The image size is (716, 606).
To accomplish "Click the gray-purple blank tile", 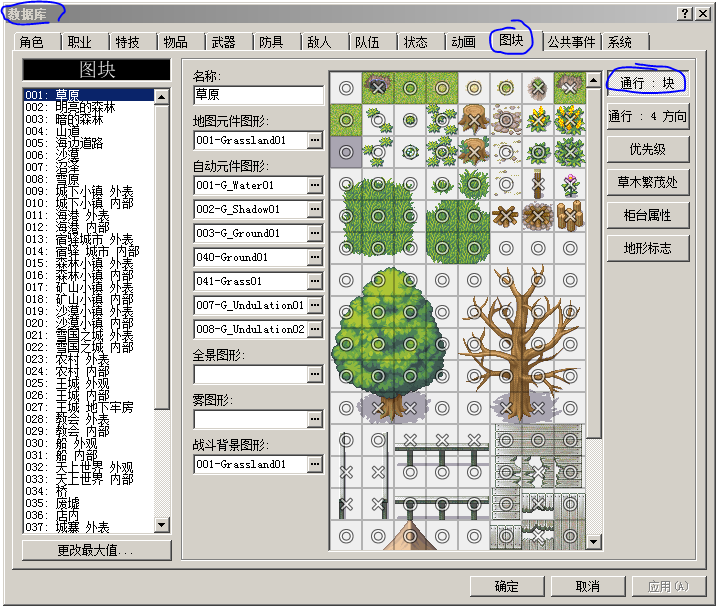I will point(346,152).
